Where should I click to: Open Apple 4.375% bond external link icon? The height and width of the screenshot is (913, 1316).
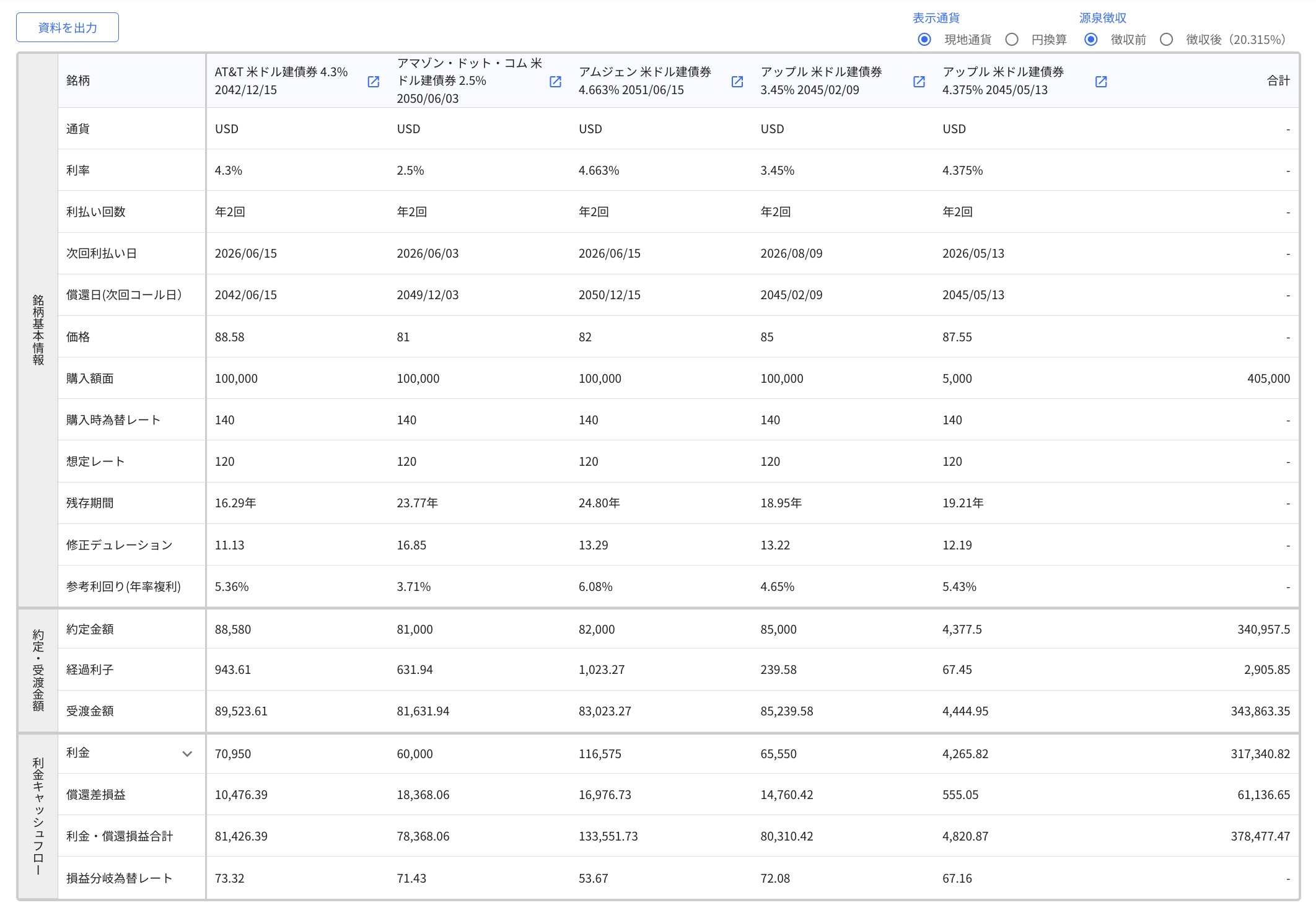pyautogui.click(x=1100, y=82)
